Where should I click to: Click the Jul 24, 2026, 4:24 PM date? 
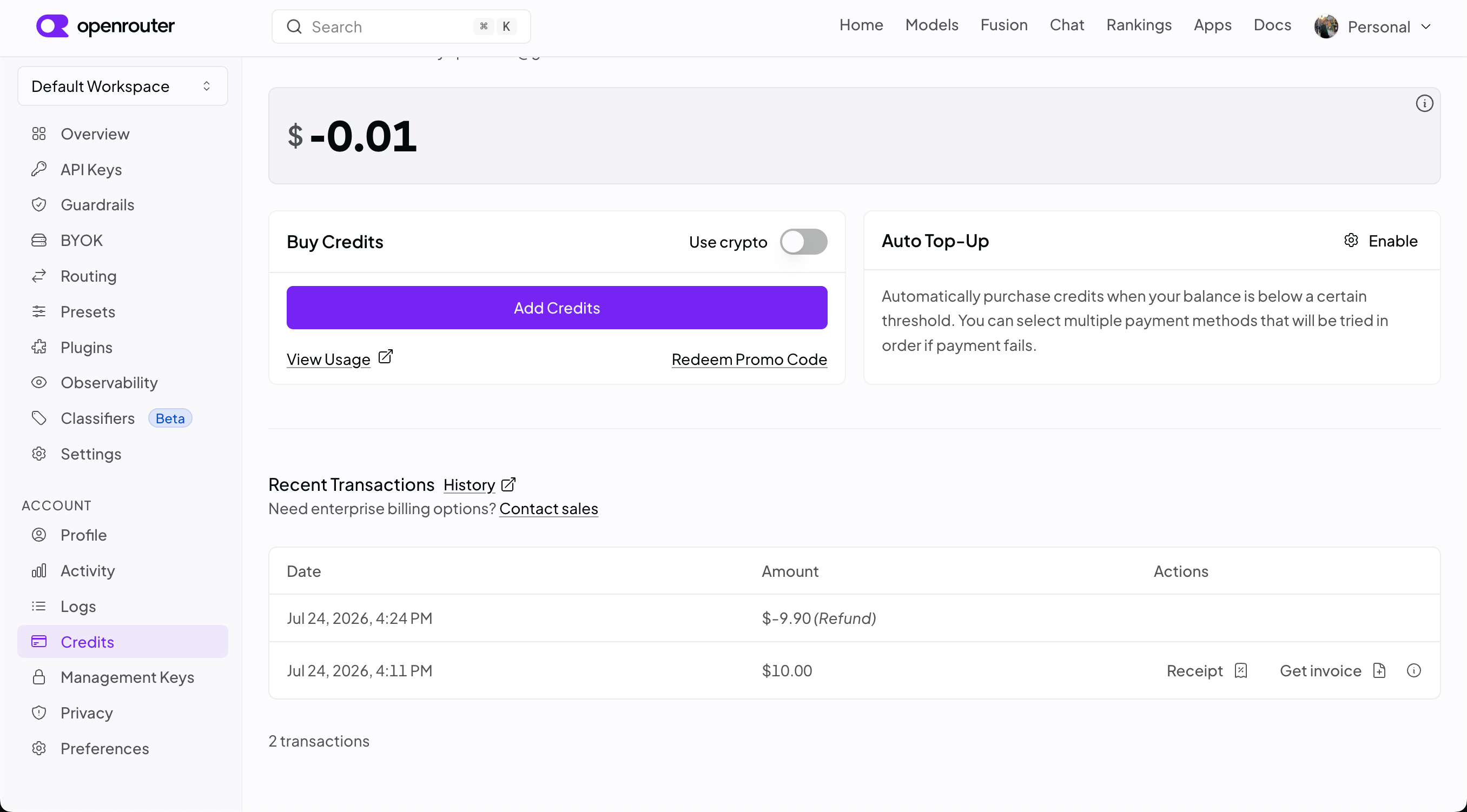coord(359,618)
